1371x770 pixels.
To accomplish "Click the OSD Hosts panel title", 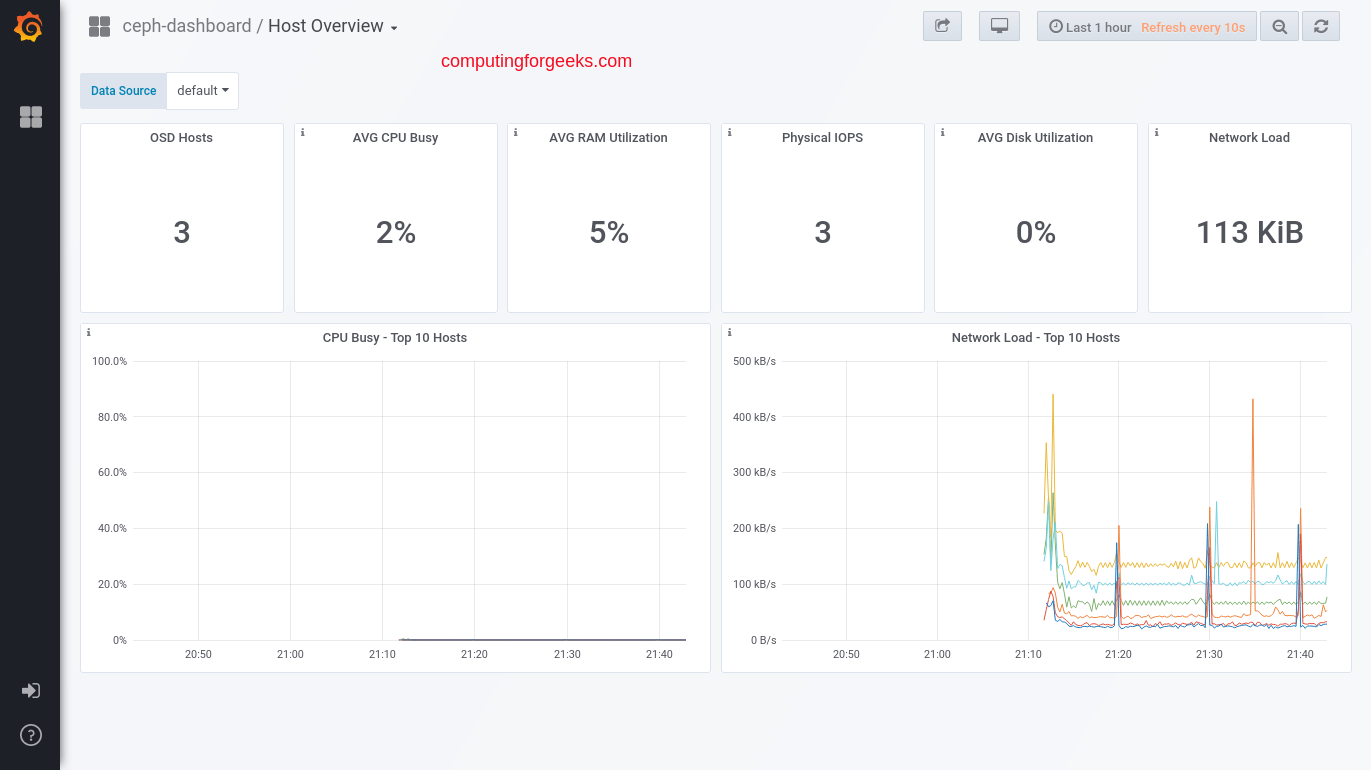I will click(x=181, y=138).
